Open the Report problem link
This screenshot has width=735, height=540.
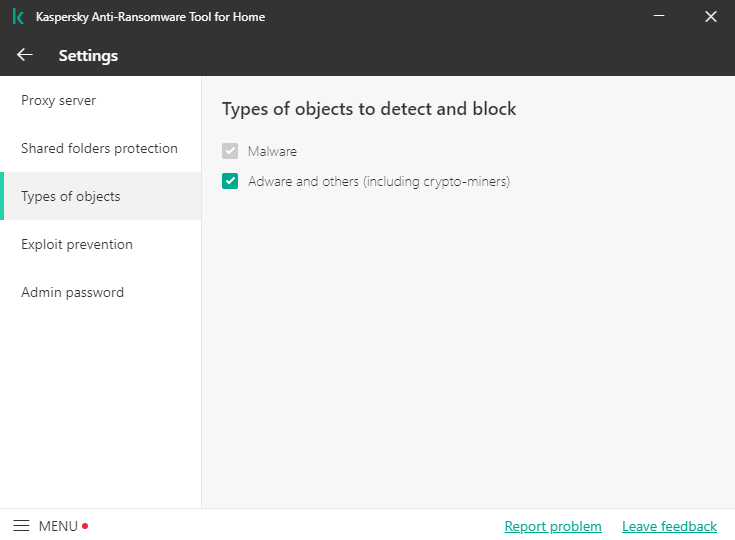click(x=553, y=526)
